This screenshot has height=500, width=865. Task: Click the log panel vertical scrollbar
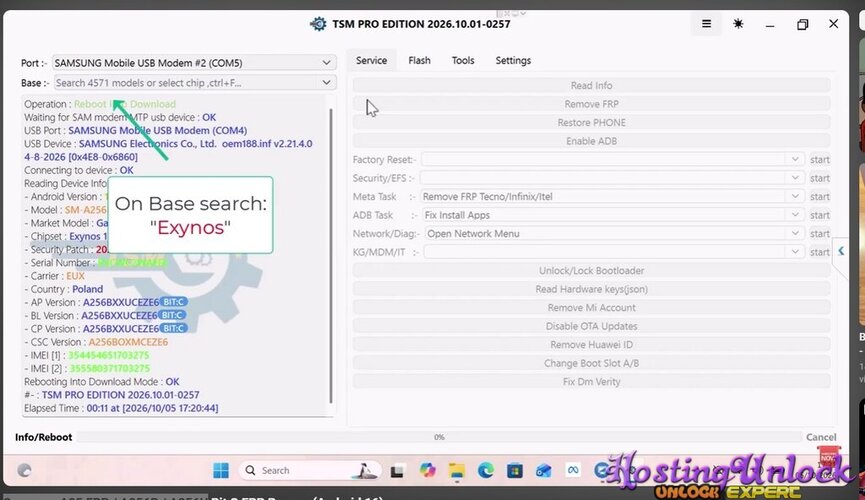coord(330,255)
